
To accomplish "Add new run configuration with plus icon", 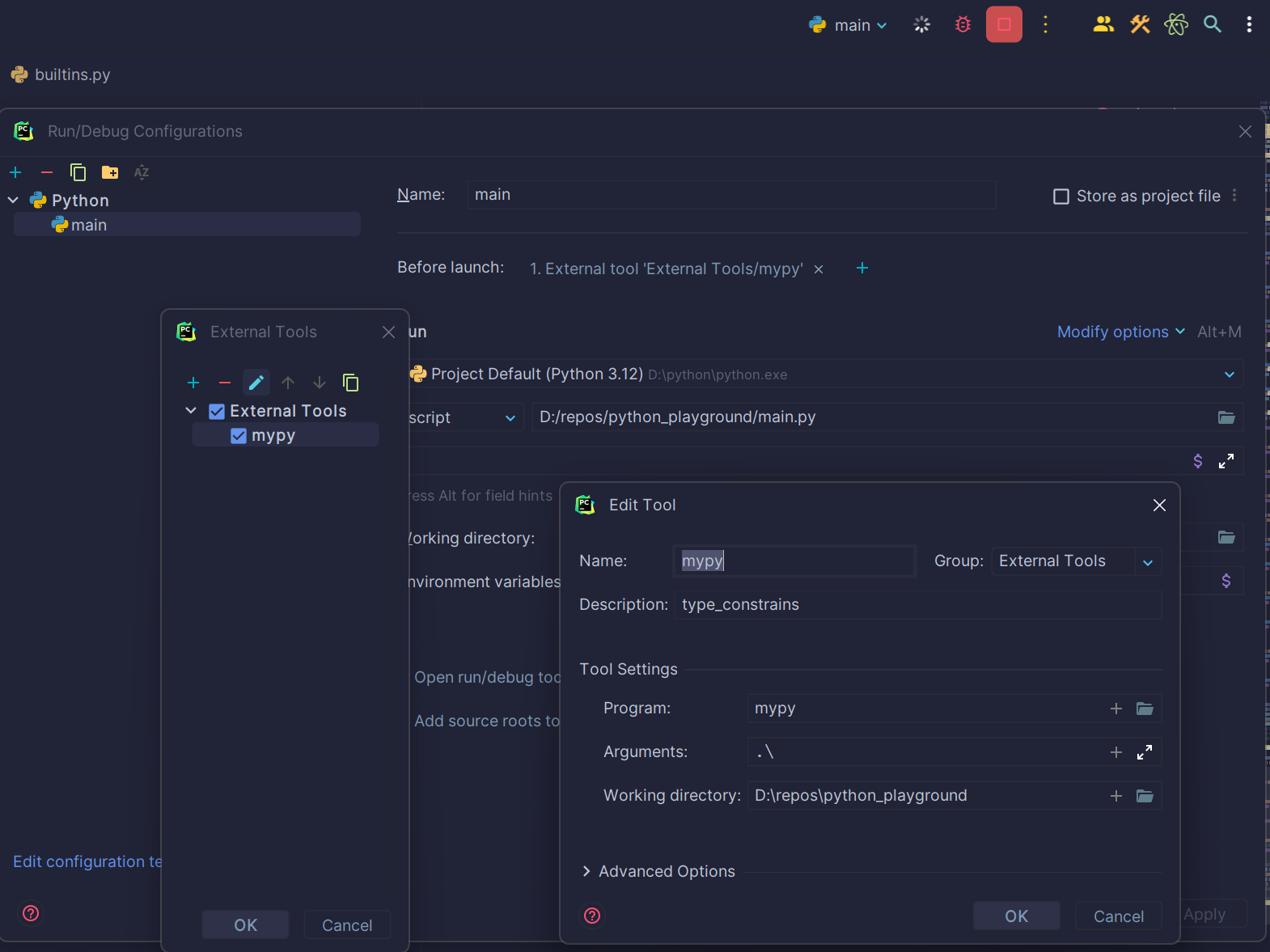I will click(15, 172).
